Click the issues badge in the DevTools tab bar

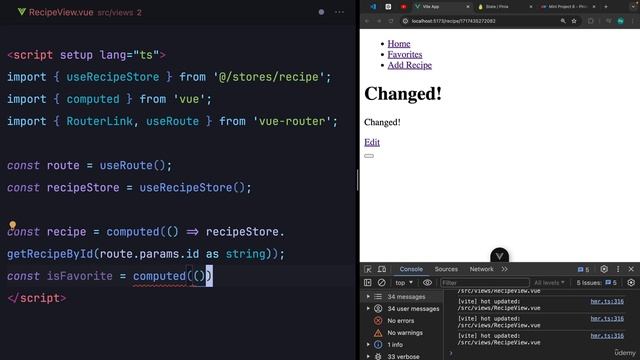point(583,269)
